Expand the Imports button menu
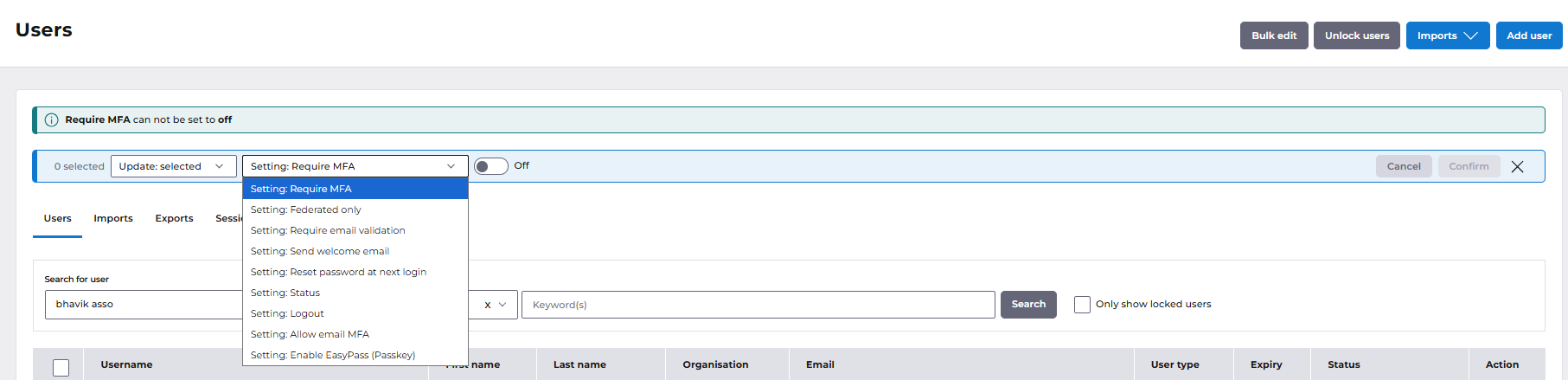Screen dimensions: 1568x380 (x=1447, y=35)
